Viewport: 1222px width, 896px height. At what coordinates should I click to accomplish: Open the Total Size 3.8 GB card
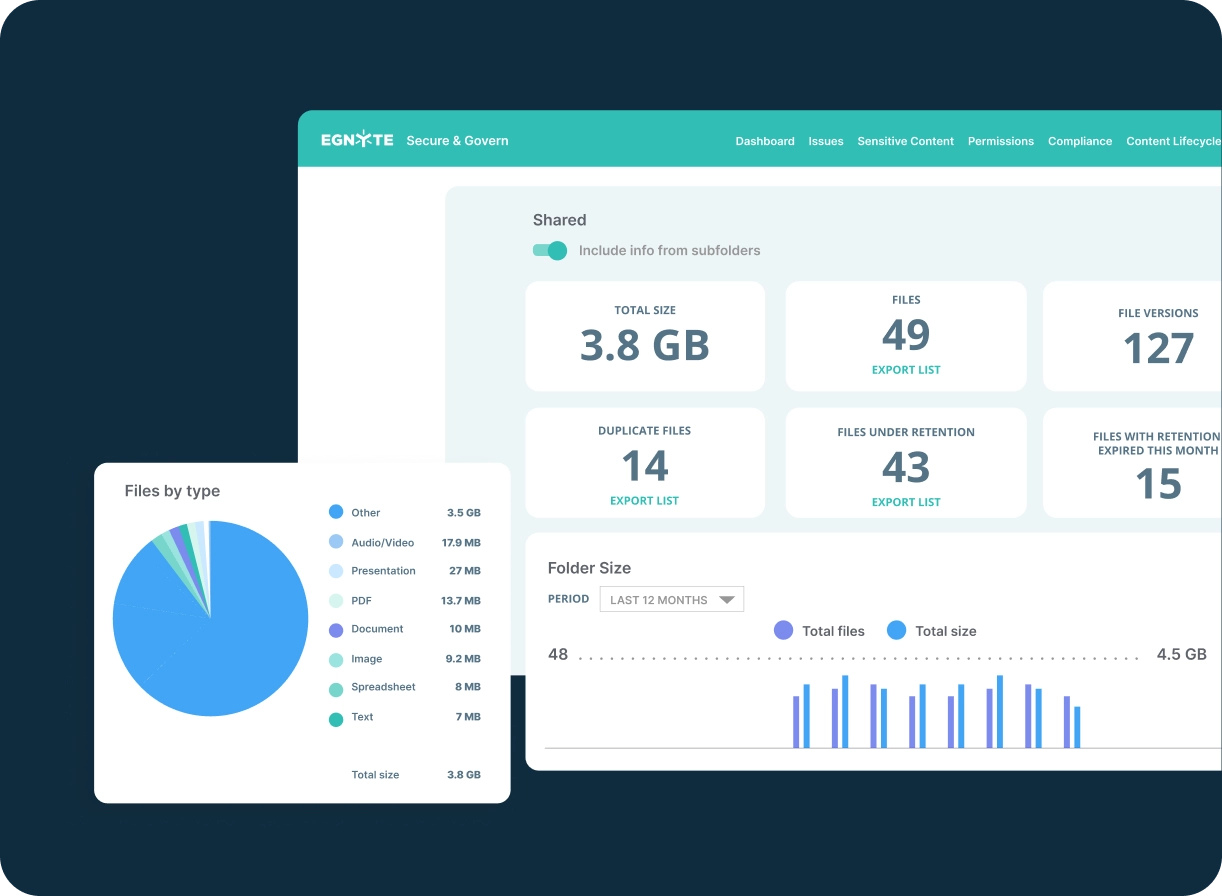645,336
